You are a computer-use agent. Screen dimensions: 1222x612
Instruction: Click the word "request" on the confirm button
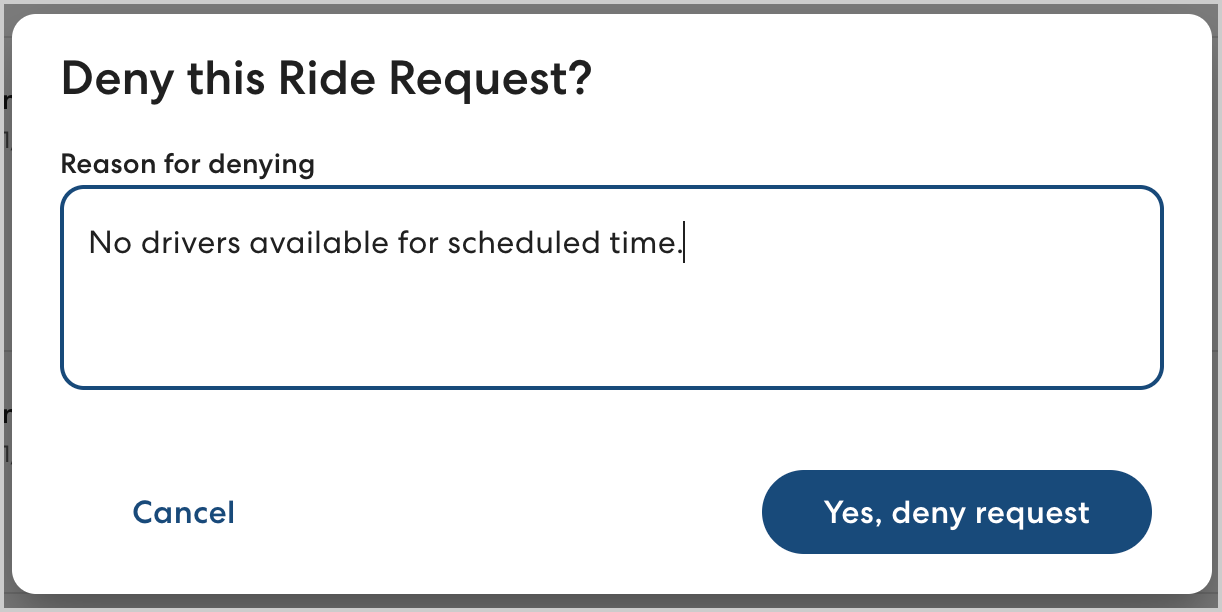(1033, 513)
